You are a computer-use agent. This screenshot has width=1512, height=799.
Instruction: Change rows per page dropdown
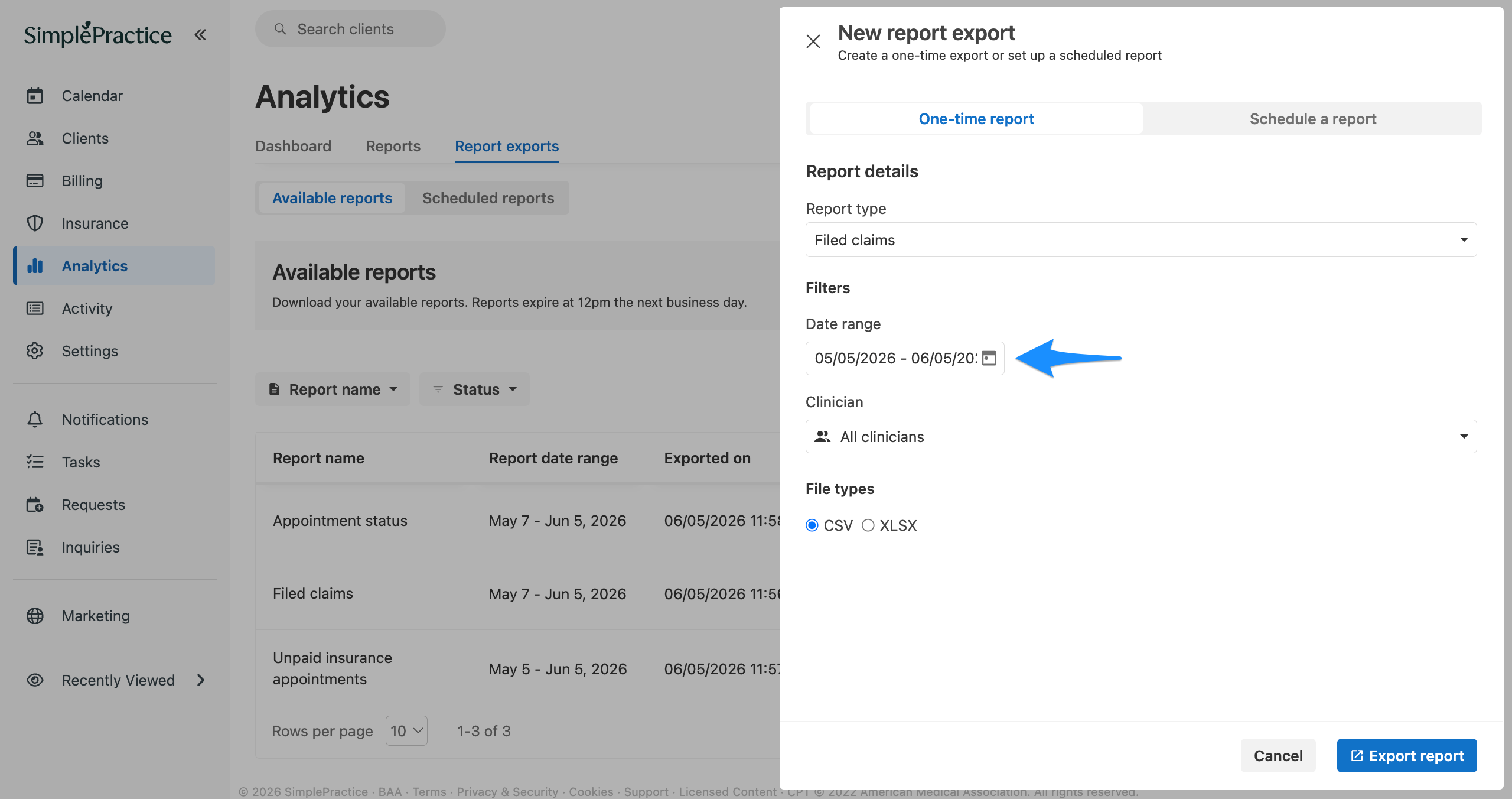[x=406, y=731]
